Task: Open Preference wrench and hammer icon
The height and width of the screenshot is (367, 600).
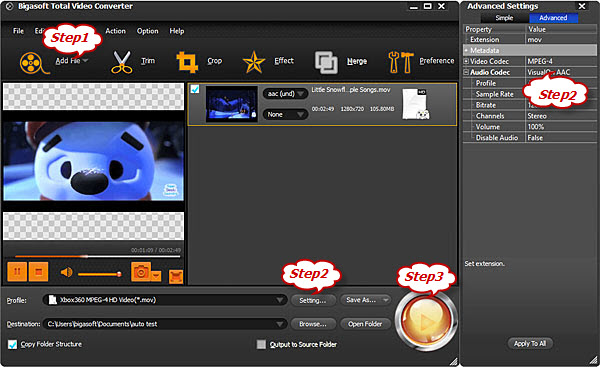Action: click(401, 62)
